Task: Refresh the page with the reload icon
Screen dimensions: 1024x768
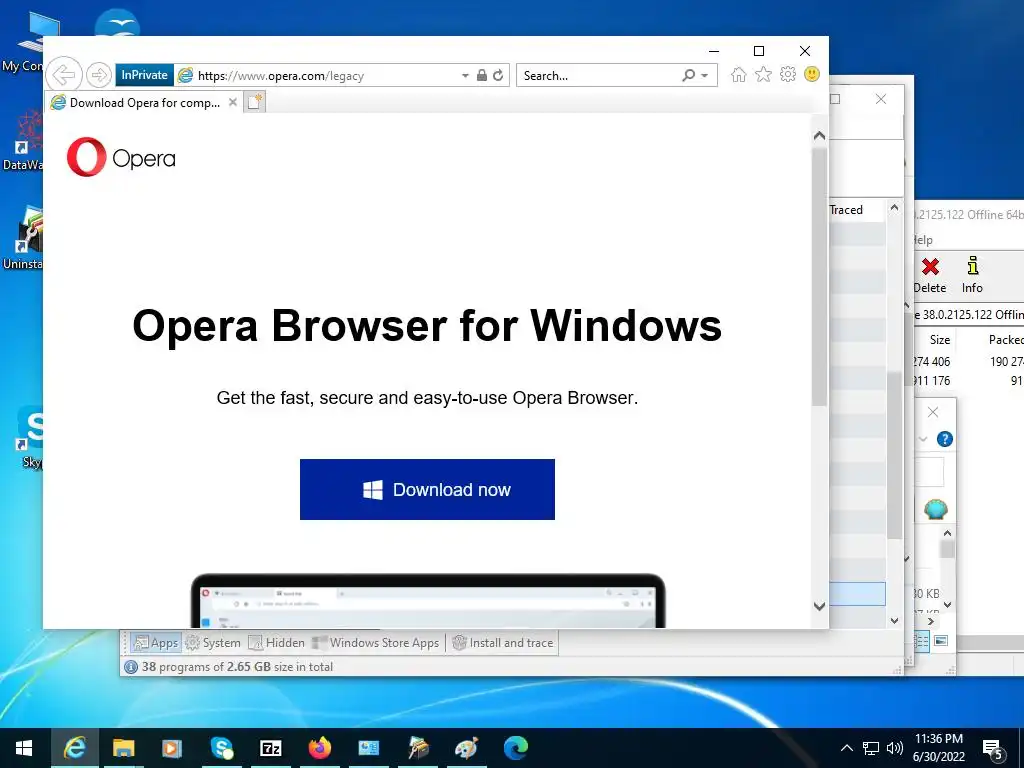Action: [498, 75]
